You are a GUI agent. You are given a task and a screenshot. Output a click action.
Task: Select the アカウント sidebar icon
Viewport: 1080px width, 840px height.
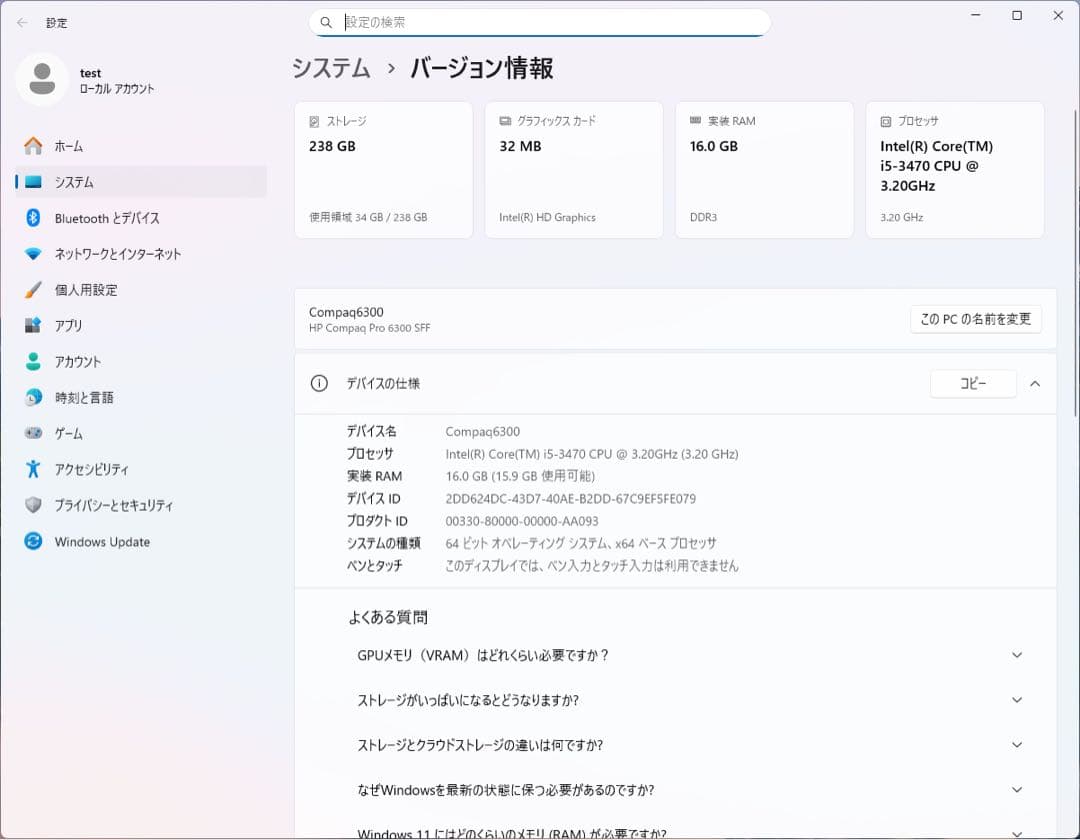coord(34,361)
